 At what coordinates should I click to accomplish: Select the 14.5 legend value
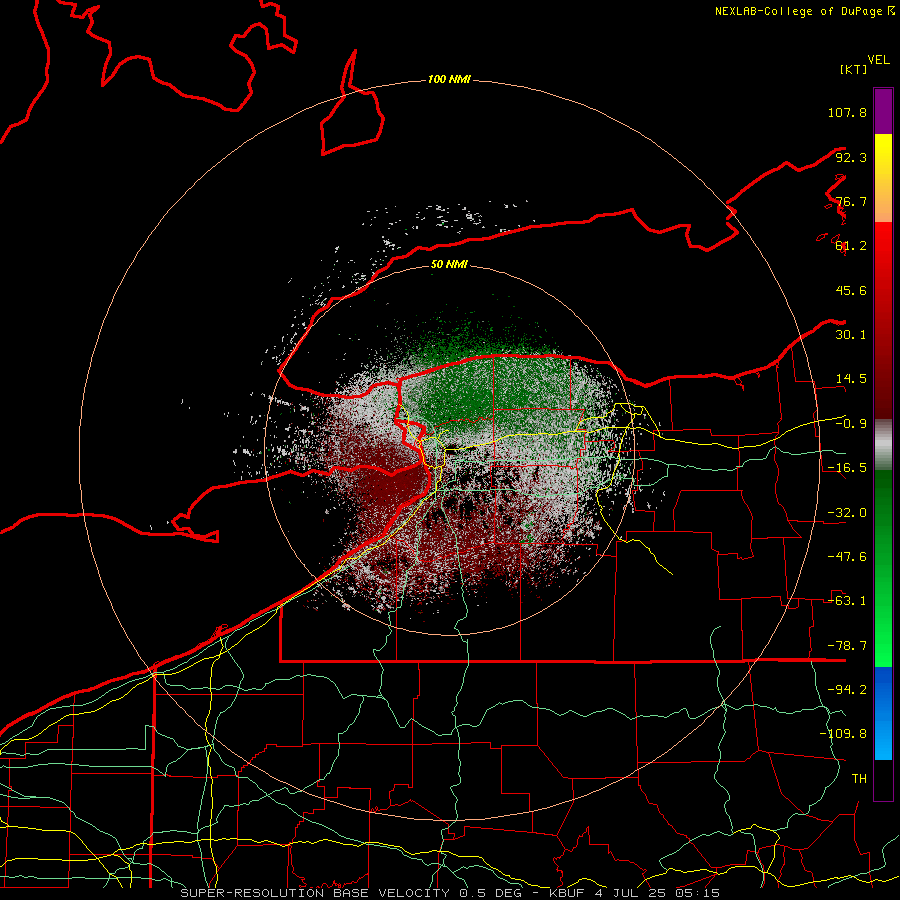851,379
